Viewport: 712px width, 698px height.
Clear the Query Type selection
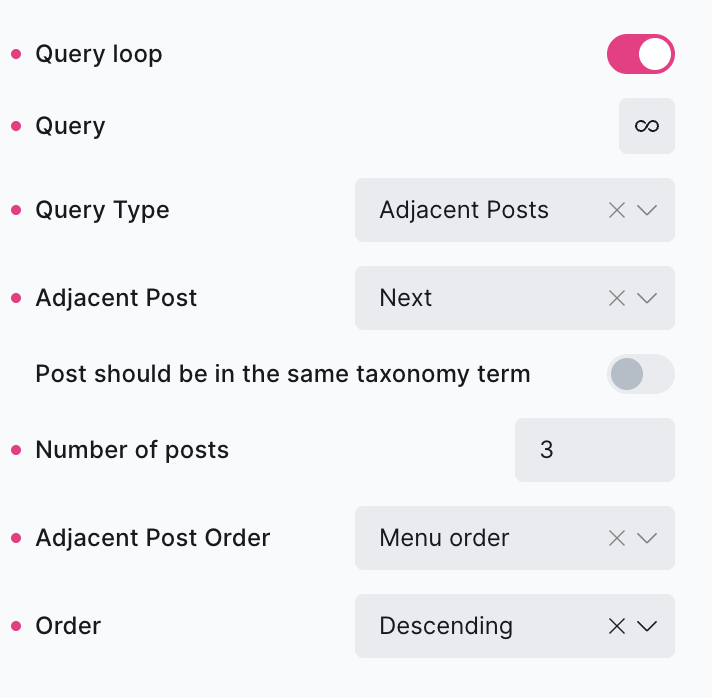click(x=617, y=210)
